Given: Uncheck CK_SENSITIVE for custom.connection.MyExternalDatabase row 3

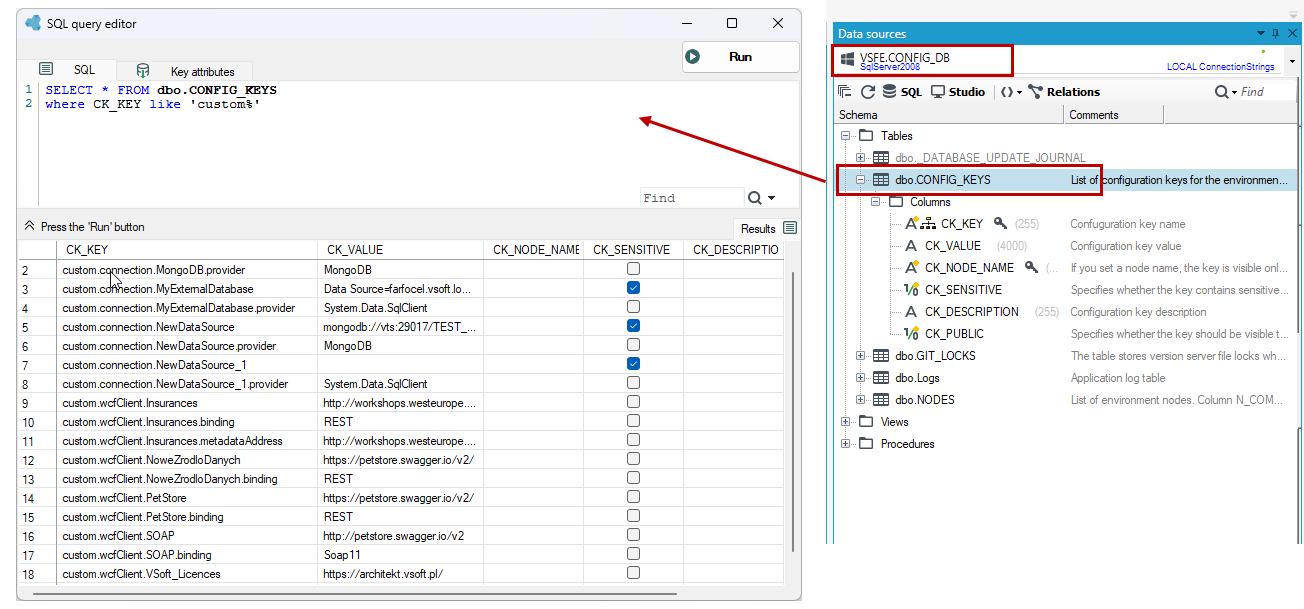Looking at the screenshot, I should click(x=633, y=288).
